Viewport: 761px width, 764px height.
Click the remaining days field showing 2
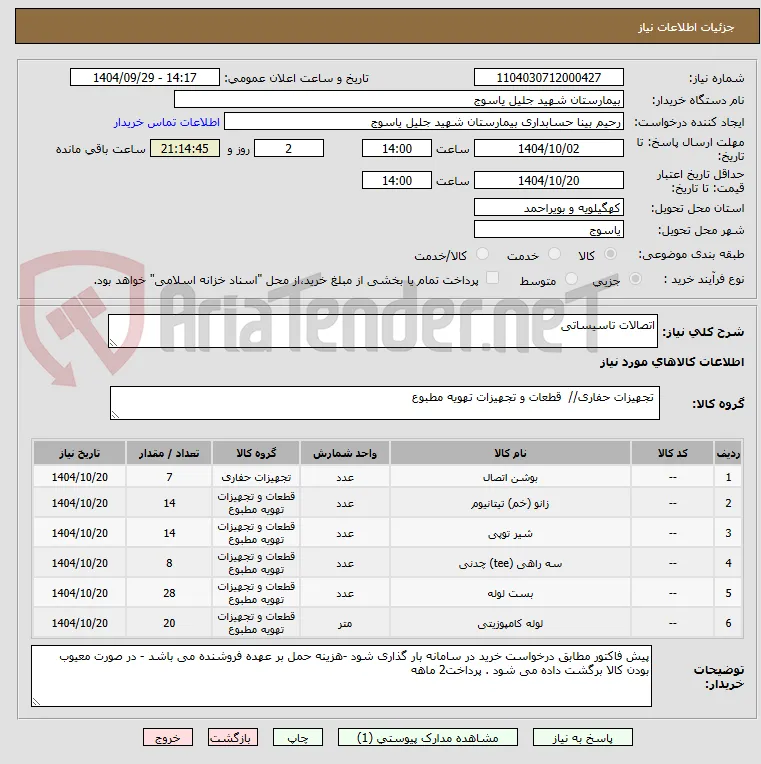[x=289, y=148]
